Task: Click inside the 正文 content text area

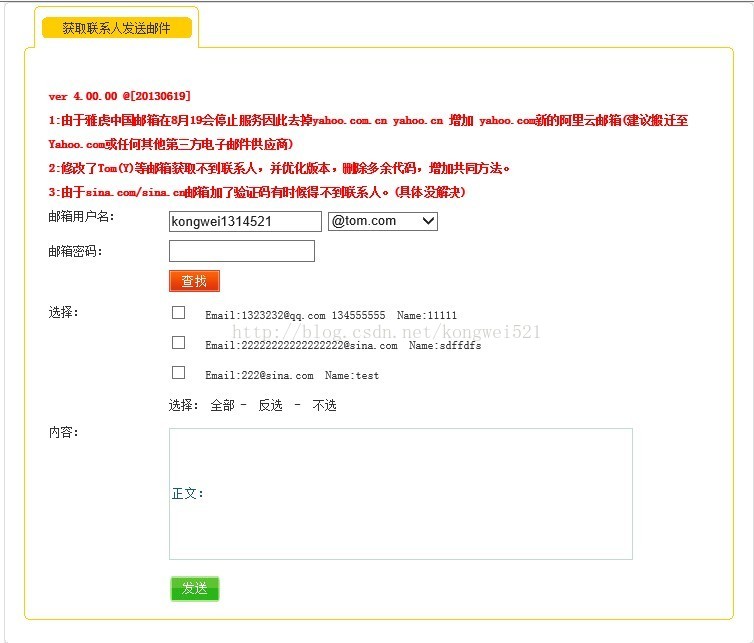Action: [x=401, y=494]
